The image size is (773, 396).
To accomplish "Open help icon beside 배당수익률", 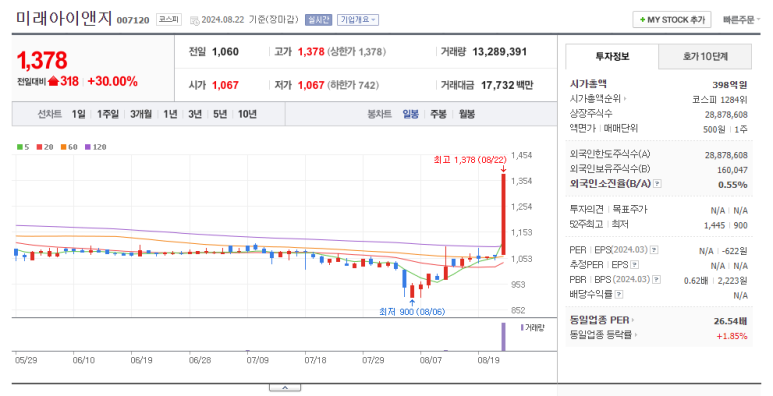I will coord(619,294).
